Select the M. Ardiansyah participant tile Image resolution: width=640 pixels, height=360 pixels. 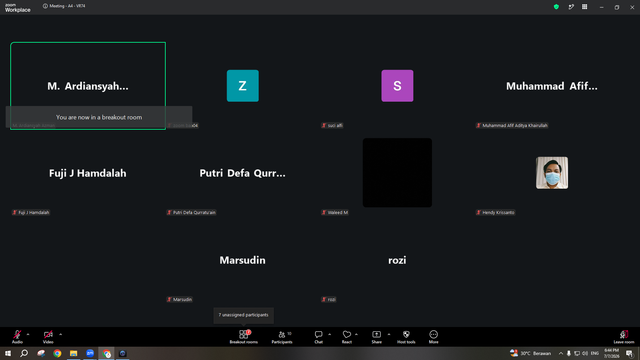(x=88, y=86)
